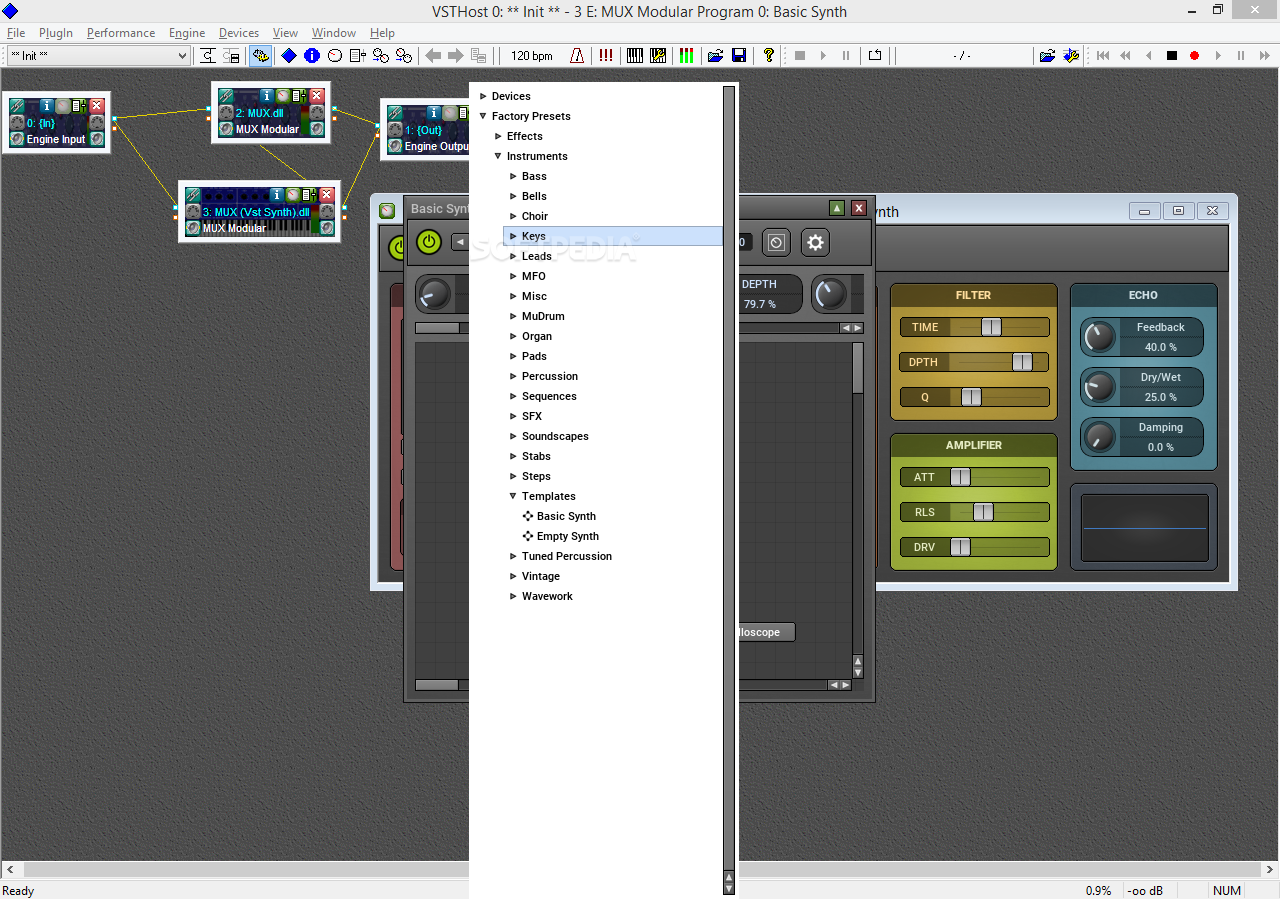This screenshot has width=1280, height=899.
Task: Click the info icon on the 2: MUX.dll module
Action: [266, 95]
